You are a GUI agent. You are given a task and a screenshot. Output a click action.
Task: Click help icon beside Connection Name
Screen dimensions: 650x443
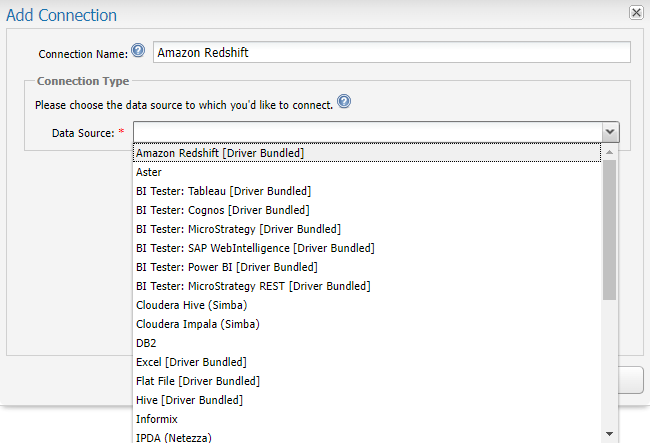click(138, 51)
